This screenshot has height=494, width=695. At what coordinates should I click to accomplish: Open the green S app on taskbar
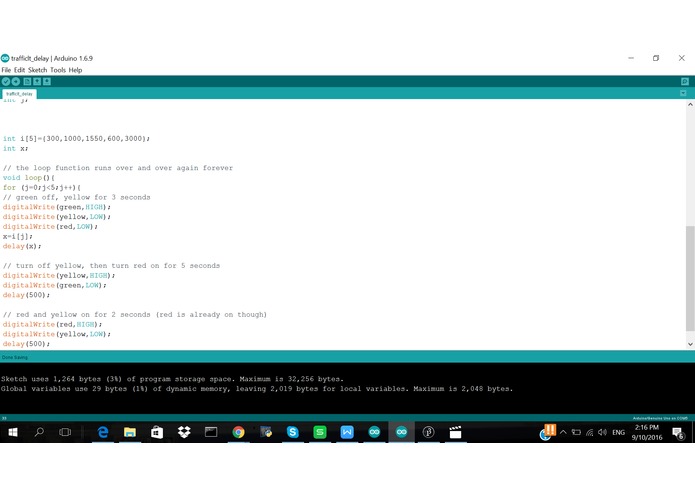(x=320, y=432)
